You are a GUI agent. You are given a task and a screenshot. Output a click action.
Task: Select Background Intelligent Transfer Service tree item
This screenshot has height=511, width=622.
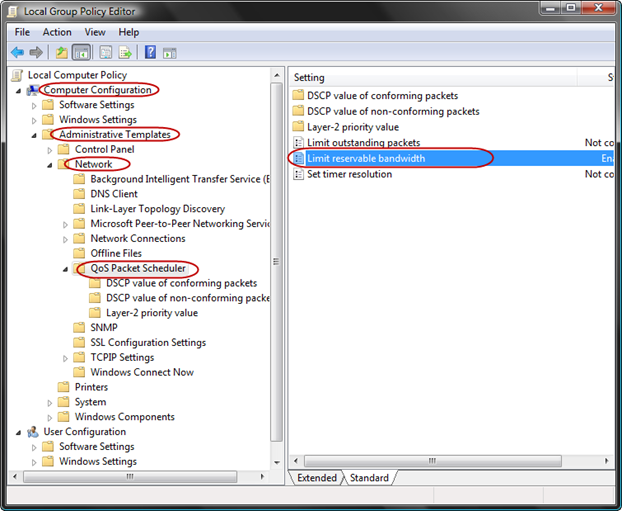[180, 179]
